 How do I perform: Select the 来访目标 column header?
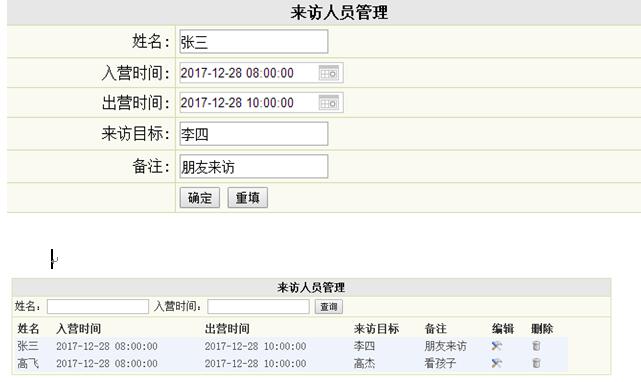(377, 329)
